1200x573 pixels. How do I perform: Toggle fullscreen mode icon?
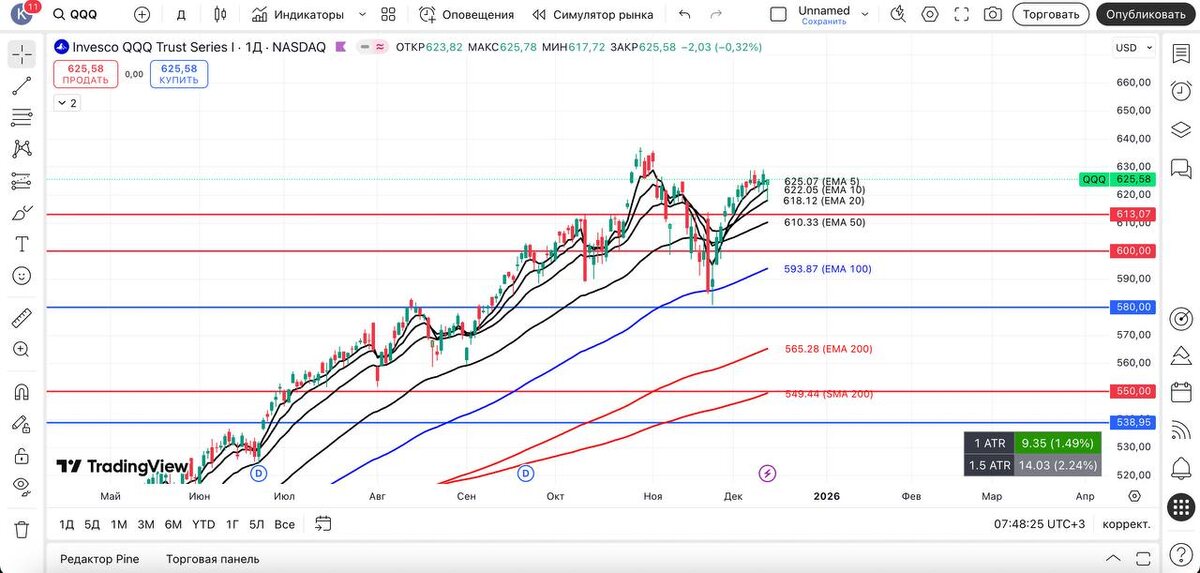pyautogui.click(x=962, y=15)
